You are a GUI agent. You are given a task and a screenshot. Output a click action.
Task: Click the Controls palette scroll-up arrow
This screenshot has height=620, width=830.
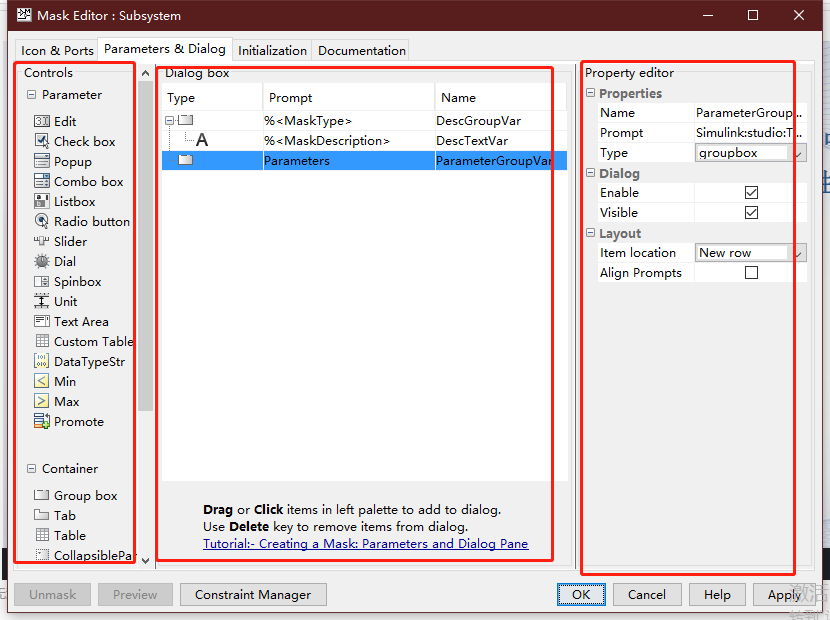(146, 73)
